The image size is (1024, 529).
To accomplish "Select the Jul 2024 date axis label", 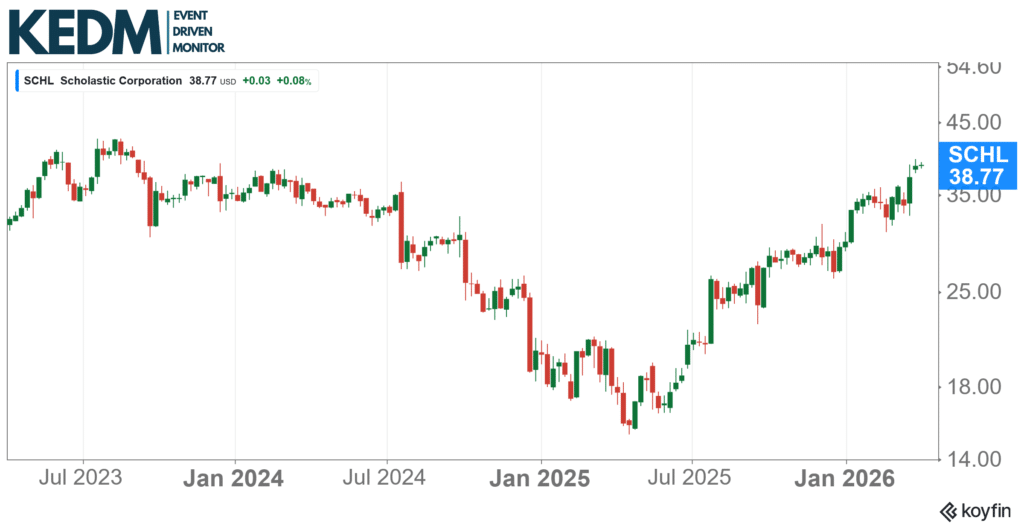I will [x=388, y=478].
